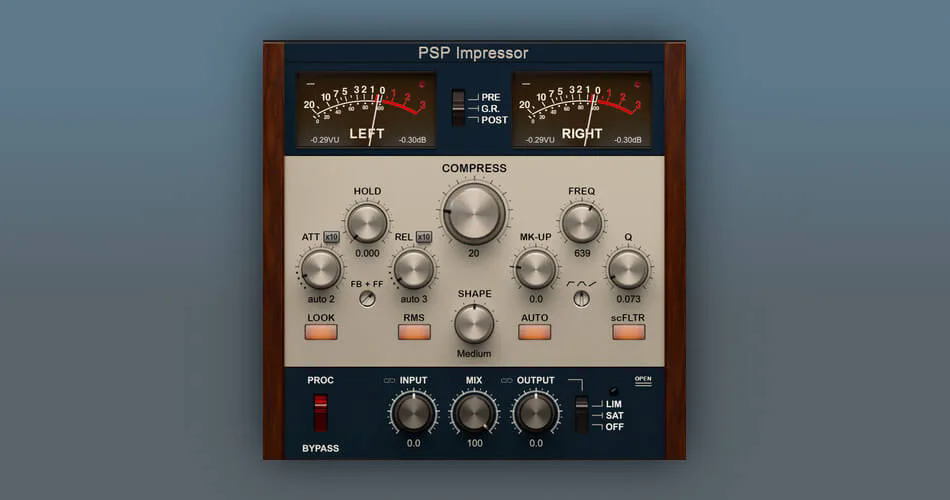Click the link icon beside OUTPUT
This screenshot has height=500, width=950.
click(x=507, y=381)
